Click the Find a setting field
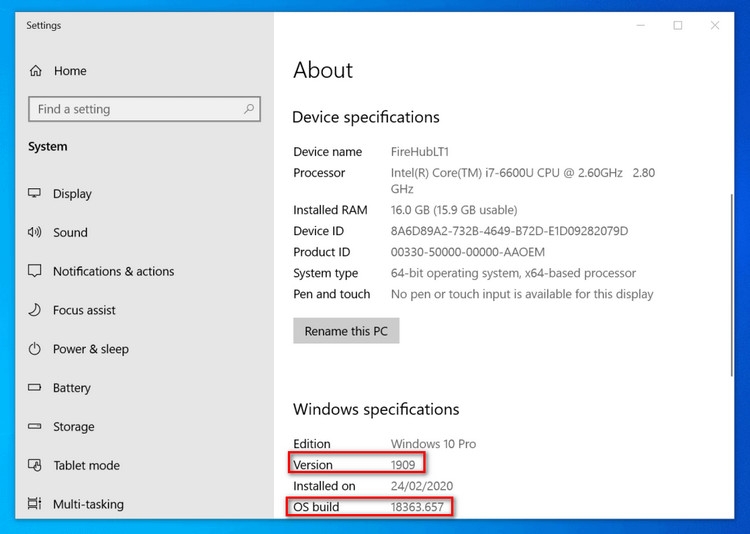 pos(144,109)
